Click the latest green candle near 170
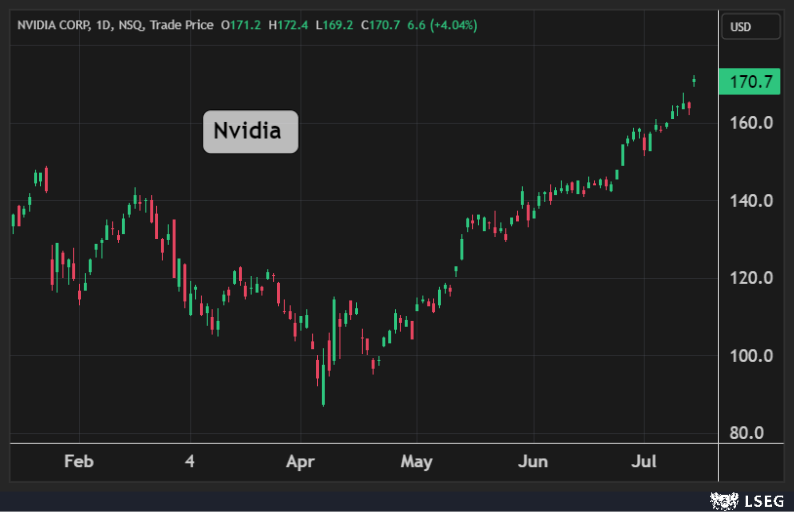Image resolution: width=794 pixels, height=512 pixels. pyautogui.click(x=694, y=81)
